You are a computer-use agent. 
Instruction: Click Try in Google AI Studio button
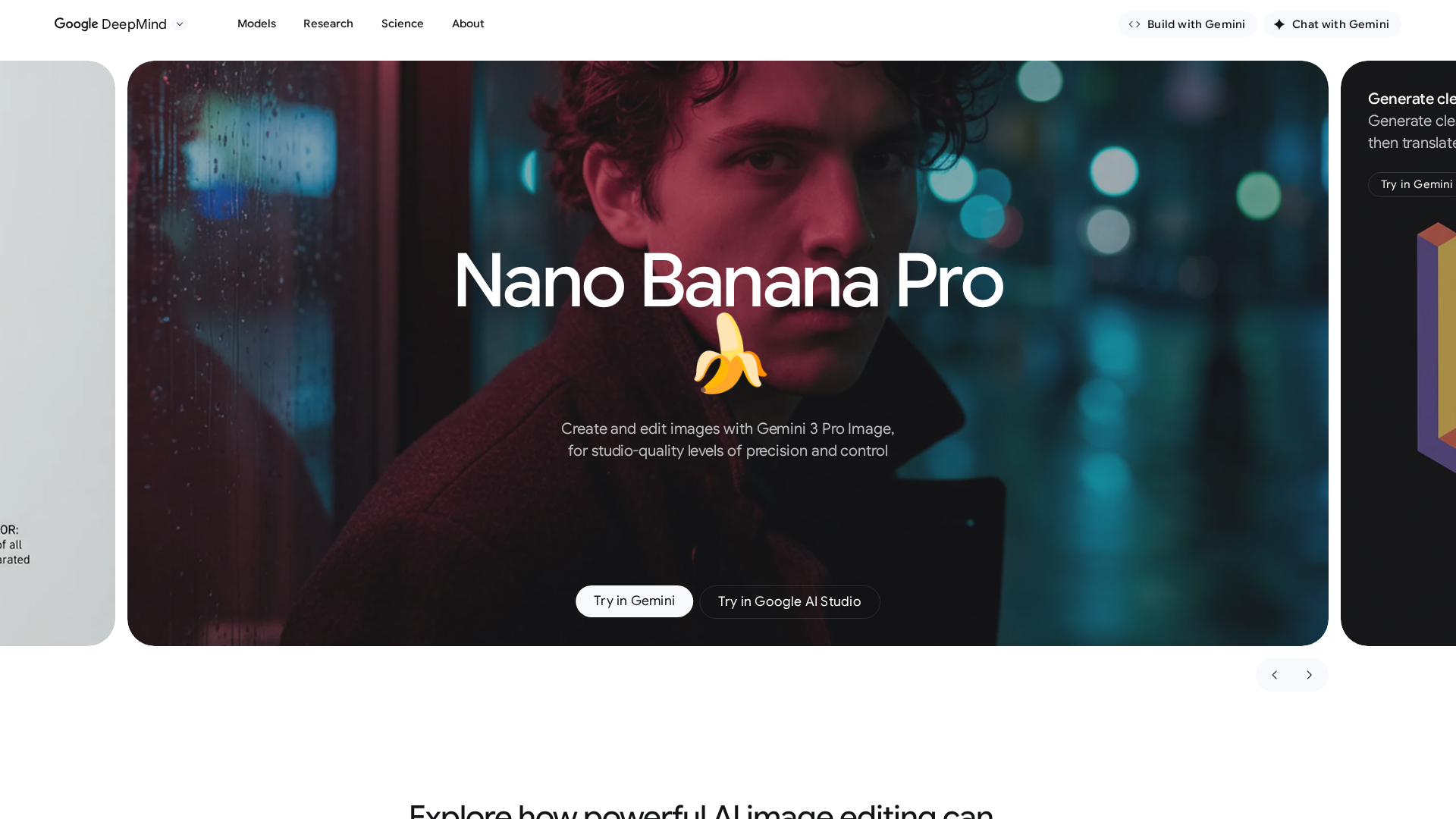point(789,602)
